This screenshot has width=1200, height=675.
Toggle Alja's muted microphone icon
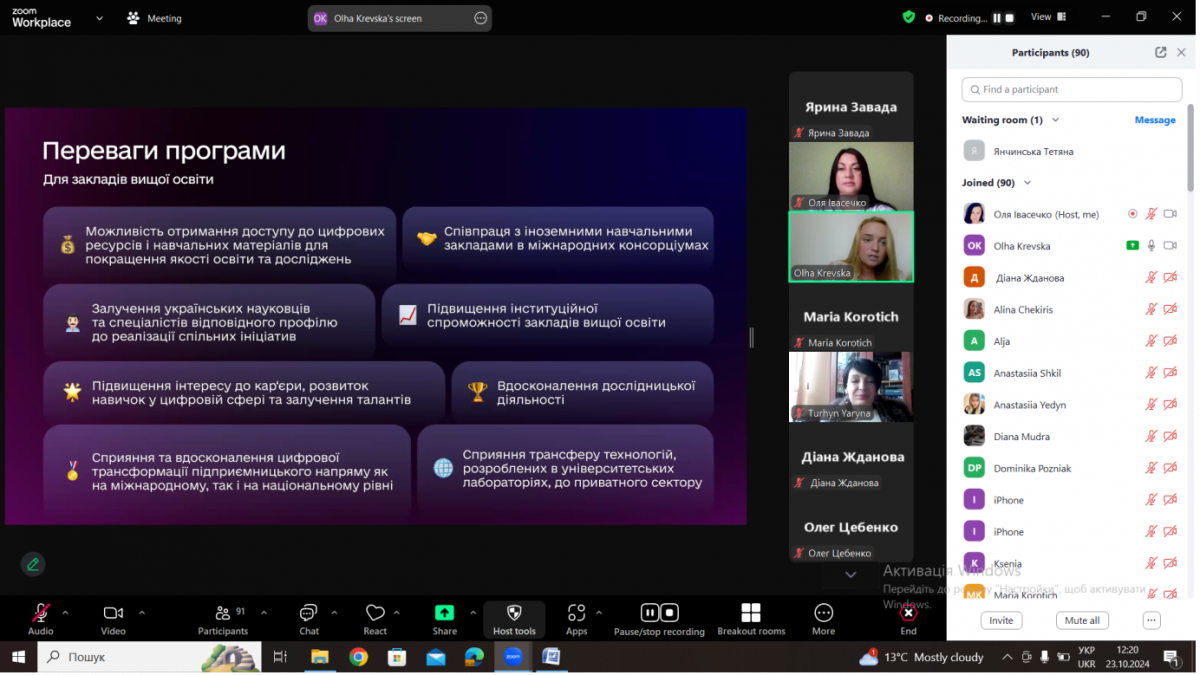[x=1152, y=341]
